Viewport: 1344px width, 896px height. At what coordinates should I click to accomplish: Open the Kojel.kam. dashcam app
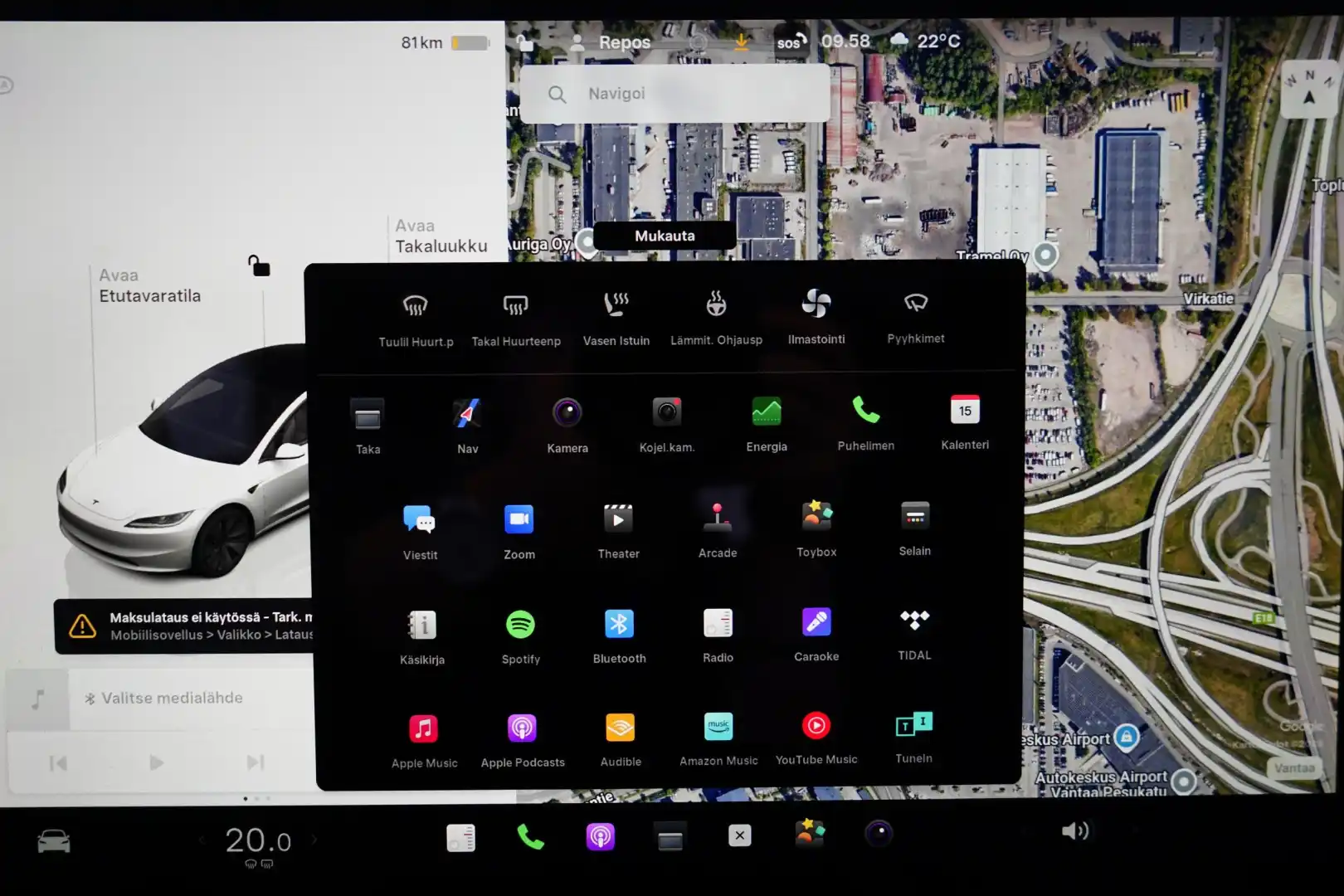coord(667,424)
